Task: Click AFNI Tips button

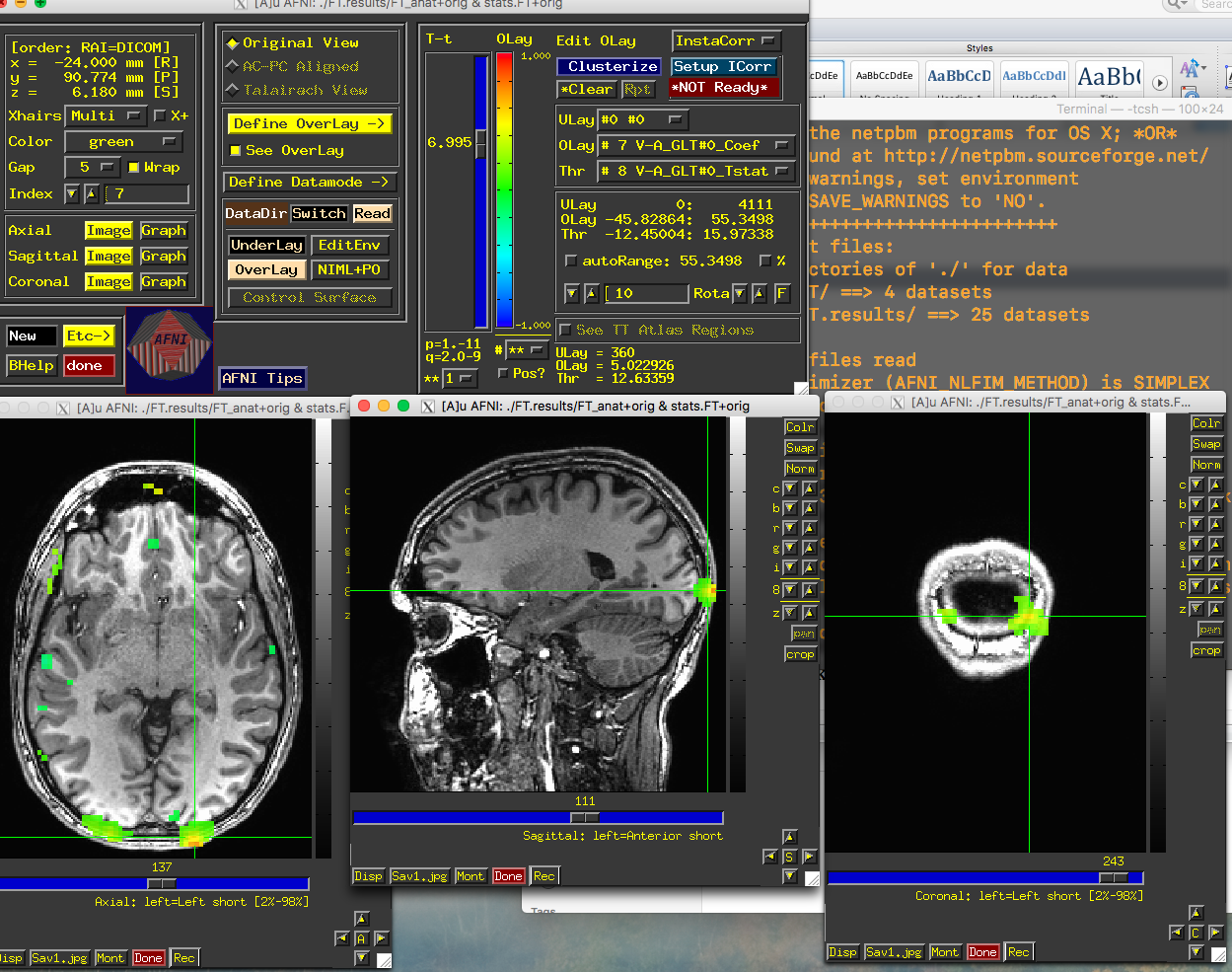Action: click(x=262, y=378)
